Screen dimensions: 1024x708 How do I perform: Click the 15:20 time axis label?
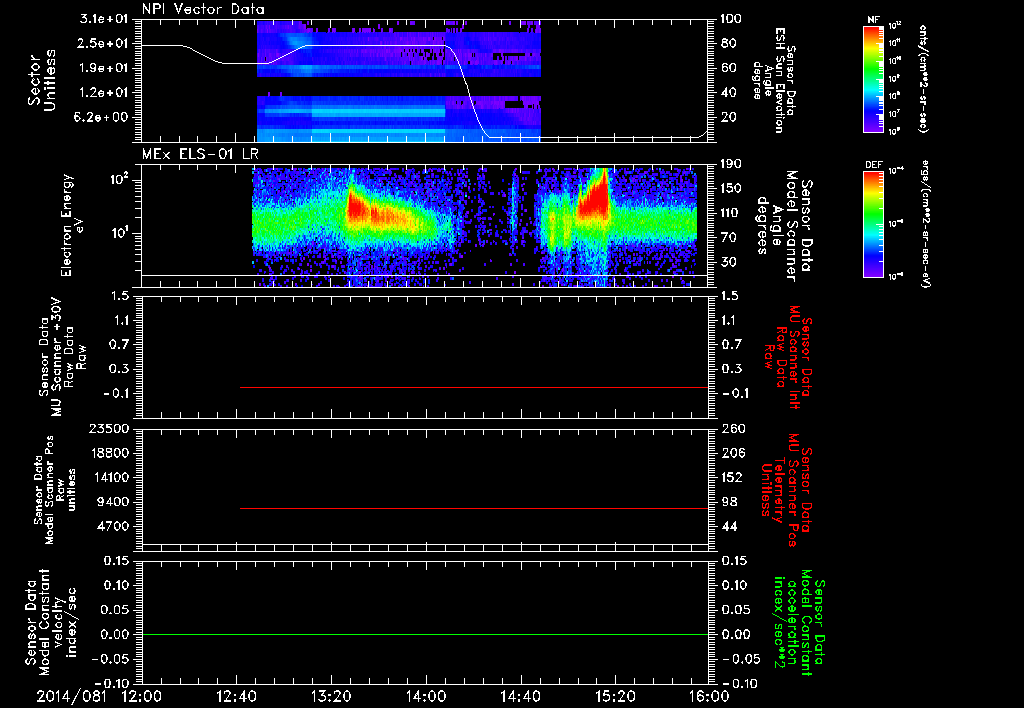click(x=615, y=697)
